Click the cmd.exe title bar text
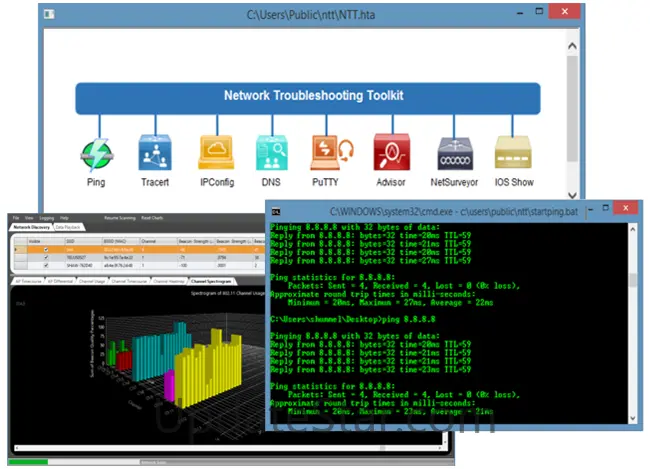 [454, 212]
